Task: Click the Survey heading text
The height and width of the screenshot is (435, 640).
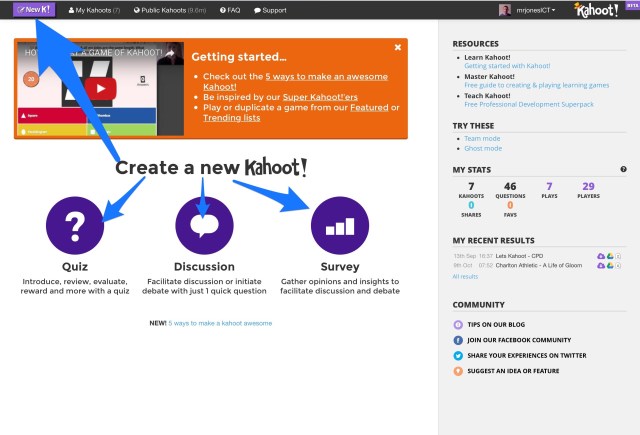Action: point(340,267)
